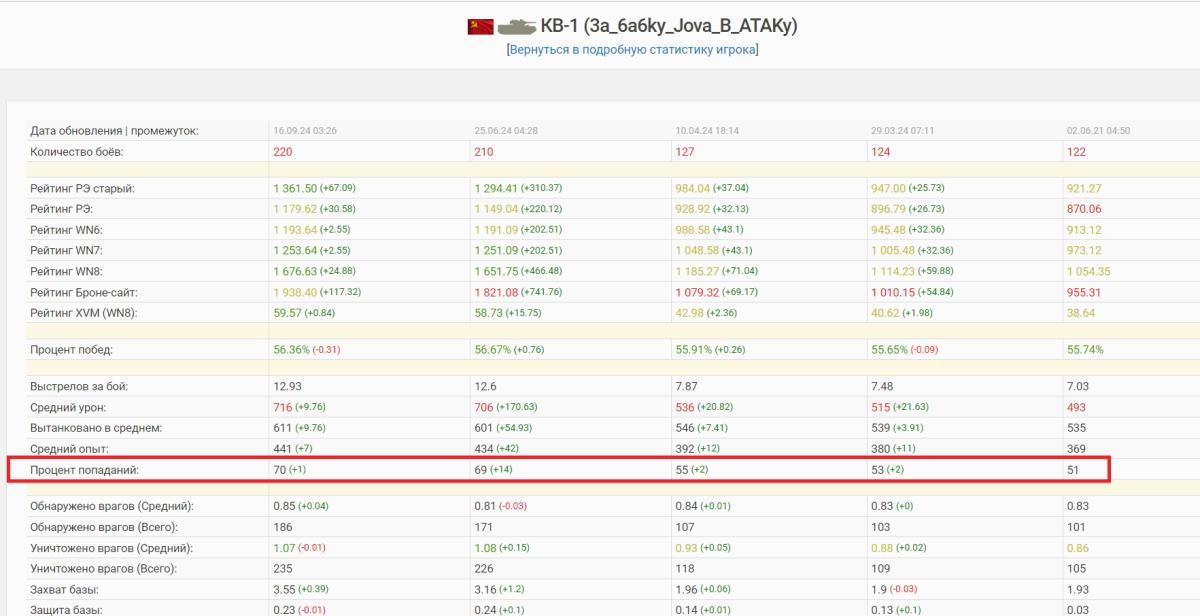Select the average damage value 716

280,407
